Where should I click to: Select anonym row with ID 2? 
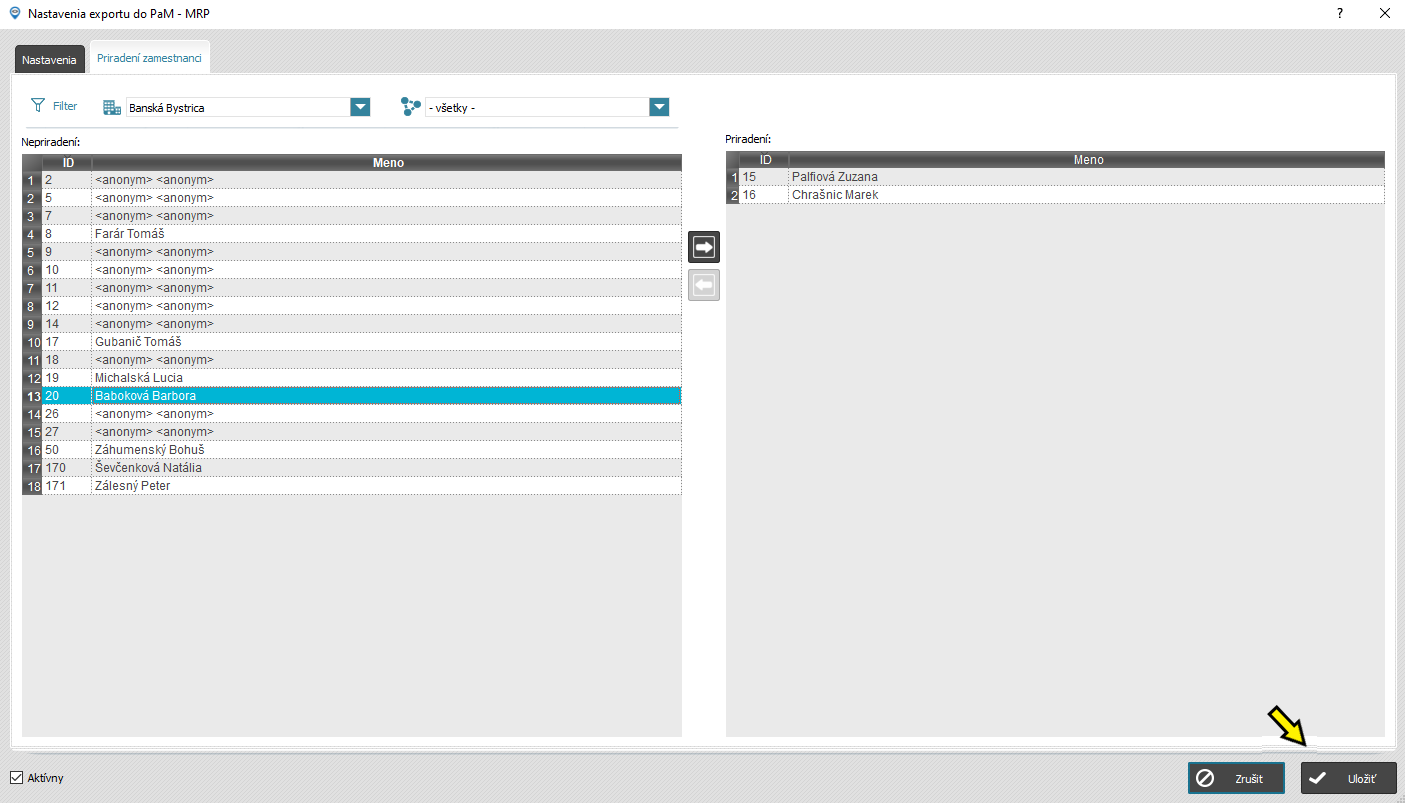click(352, 180)
